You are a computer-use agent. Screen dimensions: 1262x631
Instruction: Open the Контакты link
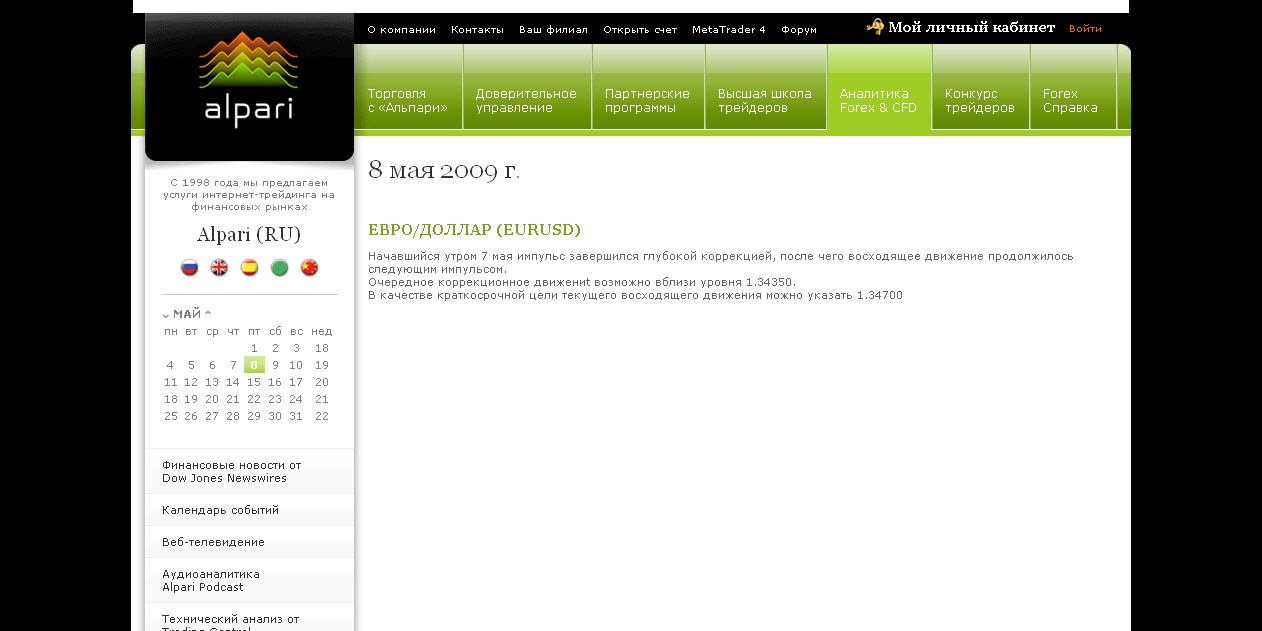(x=477, y=30)
